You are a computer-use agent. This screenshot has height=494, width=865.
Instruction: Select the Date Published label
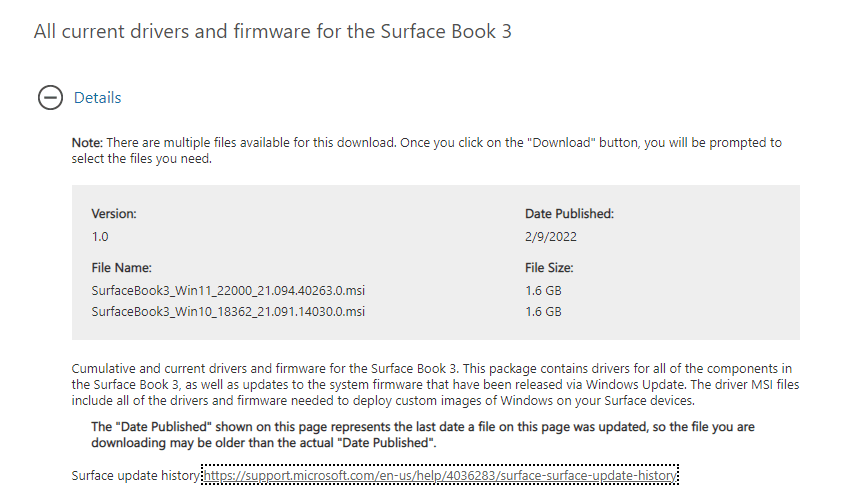[569, 214]
